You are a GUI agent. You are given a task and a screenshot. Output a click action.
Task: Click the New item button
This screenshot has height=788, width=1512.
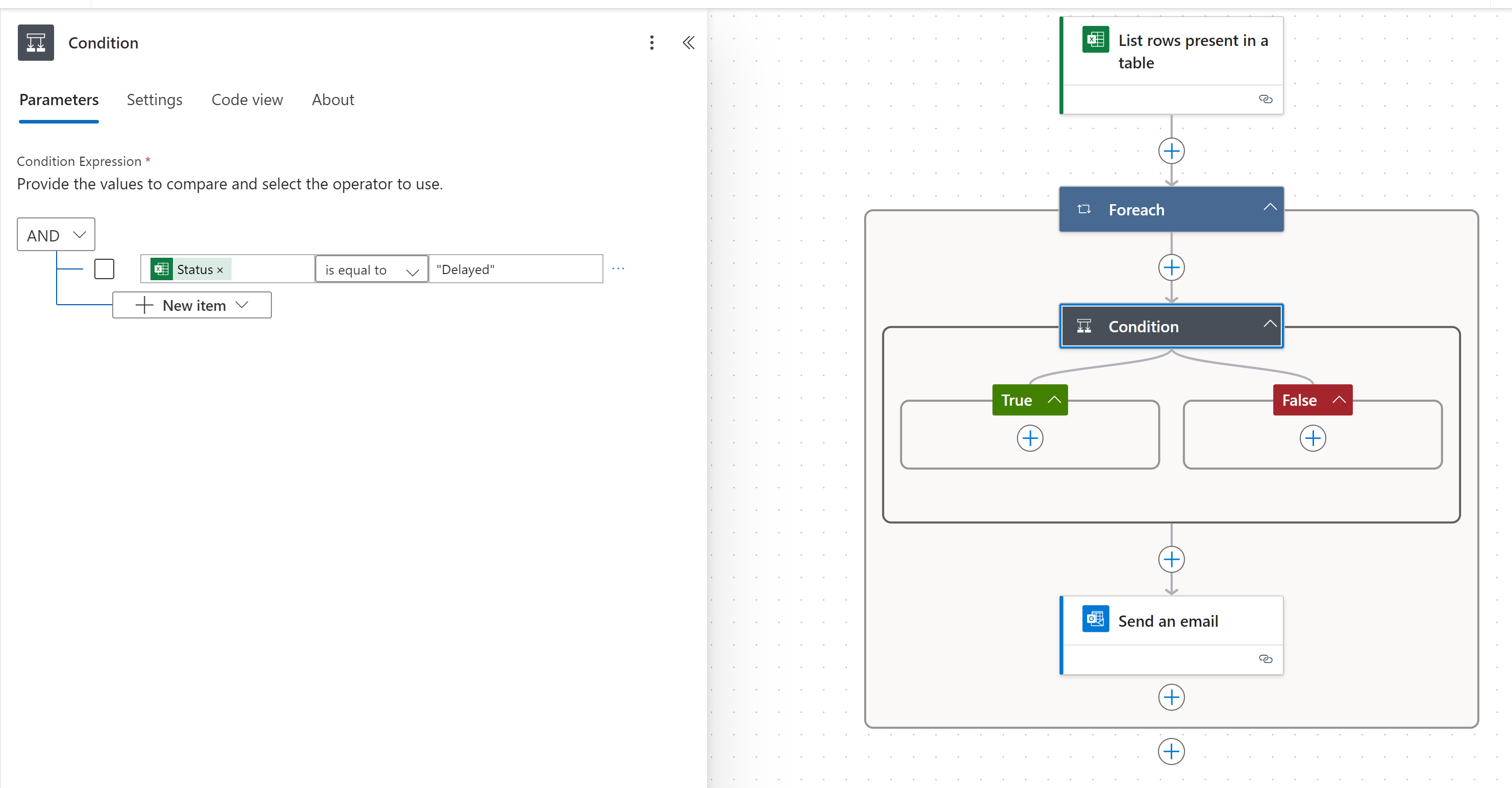pos(192,305)
